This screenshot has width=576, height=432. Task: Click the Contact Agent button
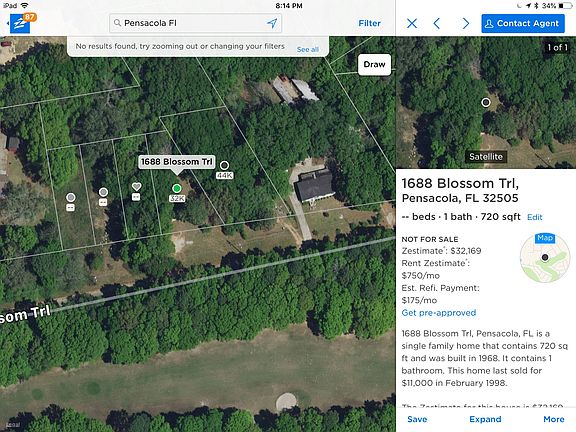(x=523, y=24)
